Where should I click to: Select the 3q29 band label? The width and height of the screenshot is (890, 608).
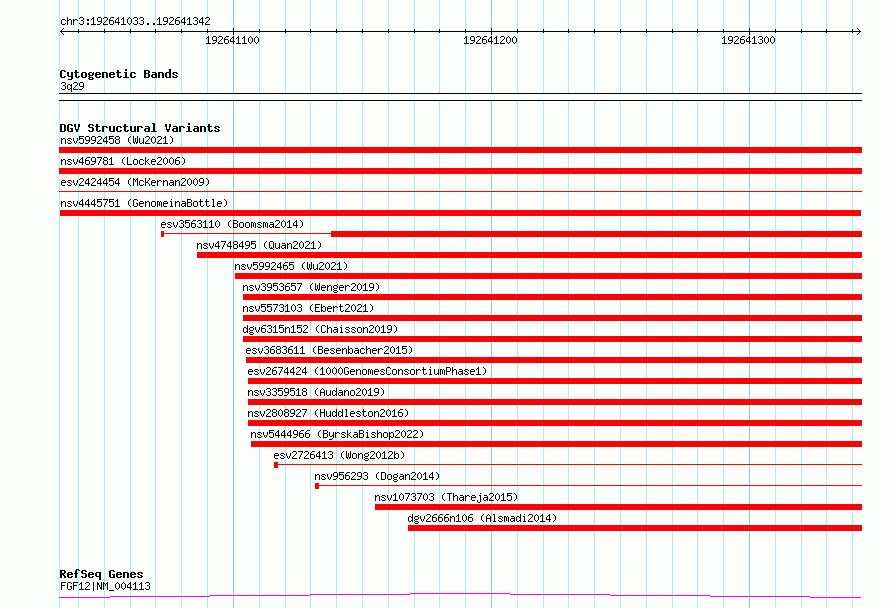tap(72, 86)
